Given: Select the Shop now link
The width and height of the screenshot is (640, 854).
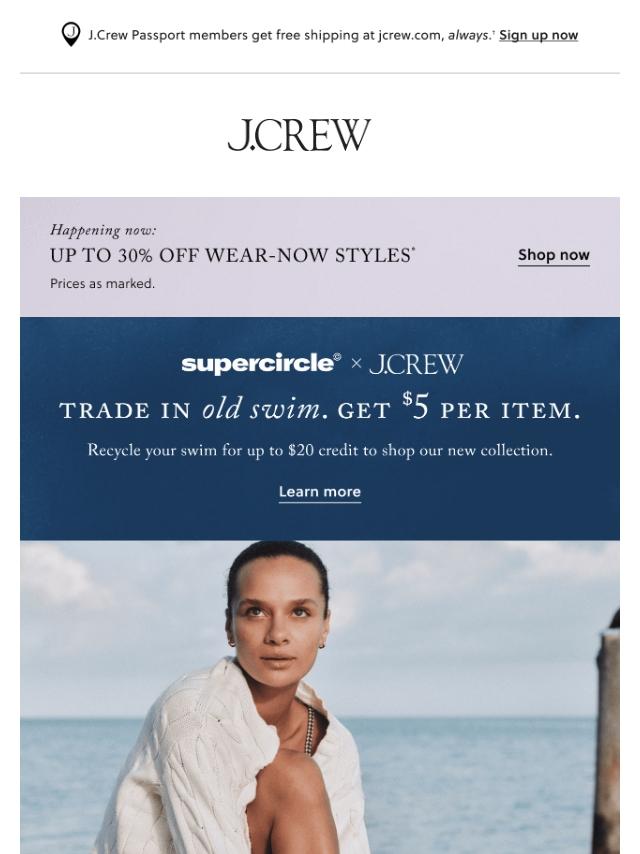Looking at the screenshot, I should (x=553, y=255).
